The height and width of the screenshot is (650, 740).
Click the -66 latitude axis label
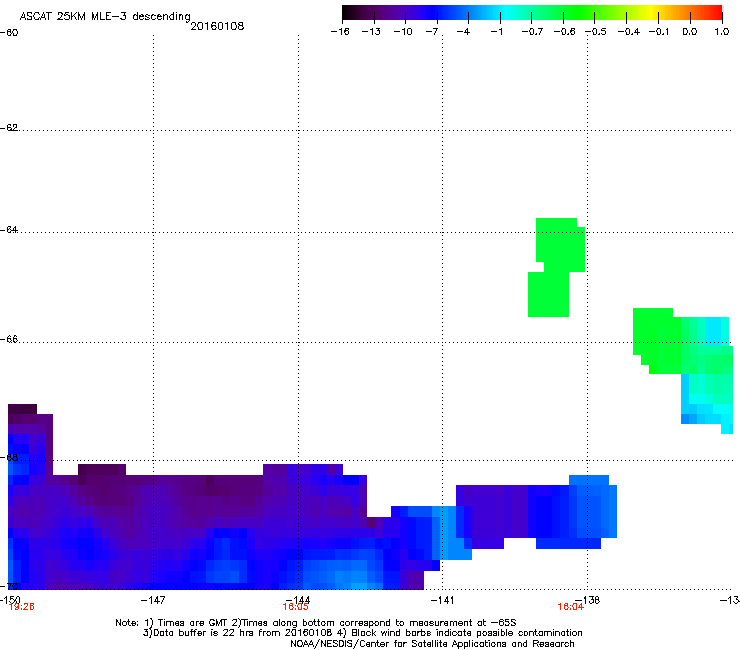click(9, 339)
